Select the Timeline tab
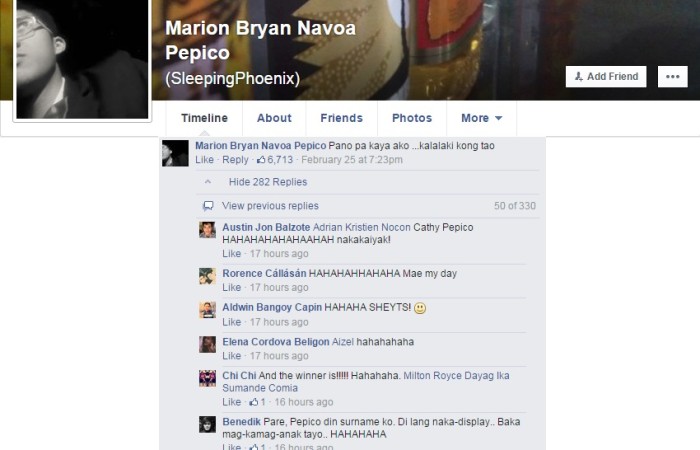This screenshot has height=450, width=700. (x=204, y=118)
